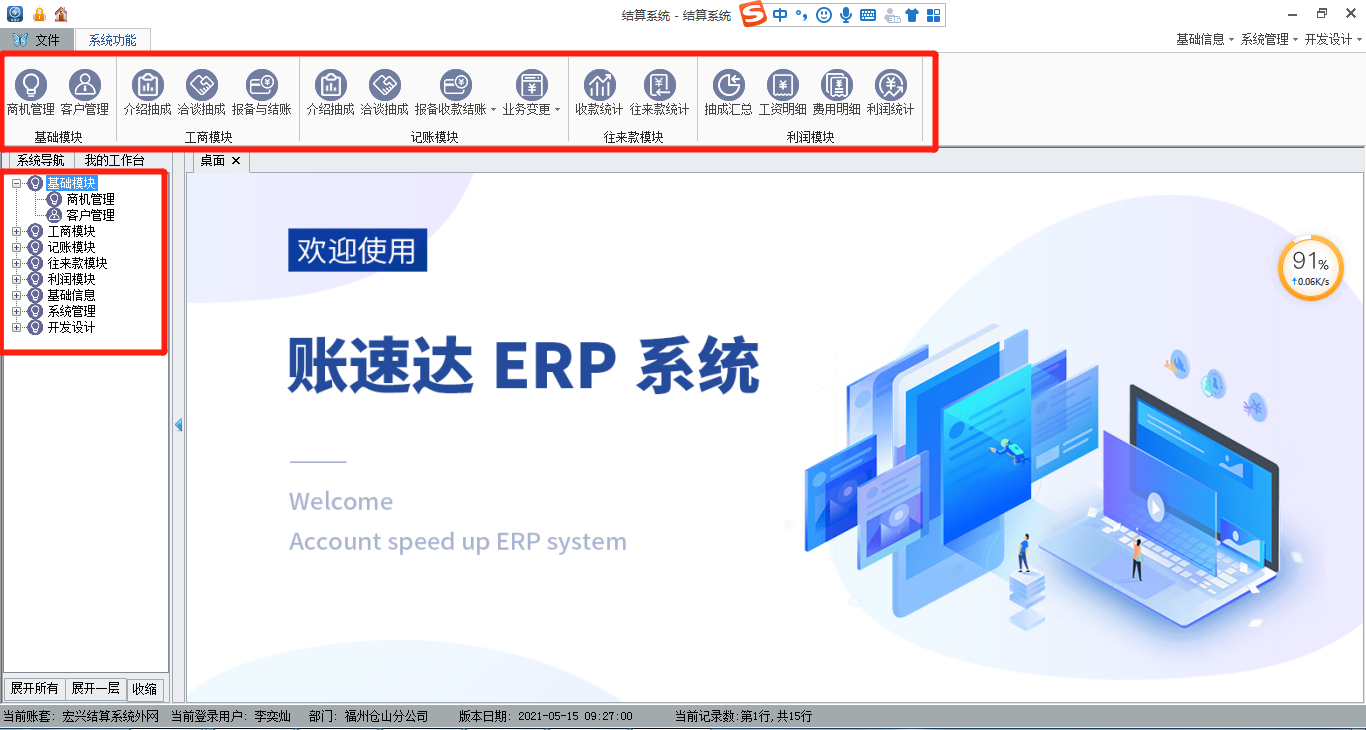Select 客户管理 in the navigation tree
This screenshot has width=1366, height=730.
point(91,215)
